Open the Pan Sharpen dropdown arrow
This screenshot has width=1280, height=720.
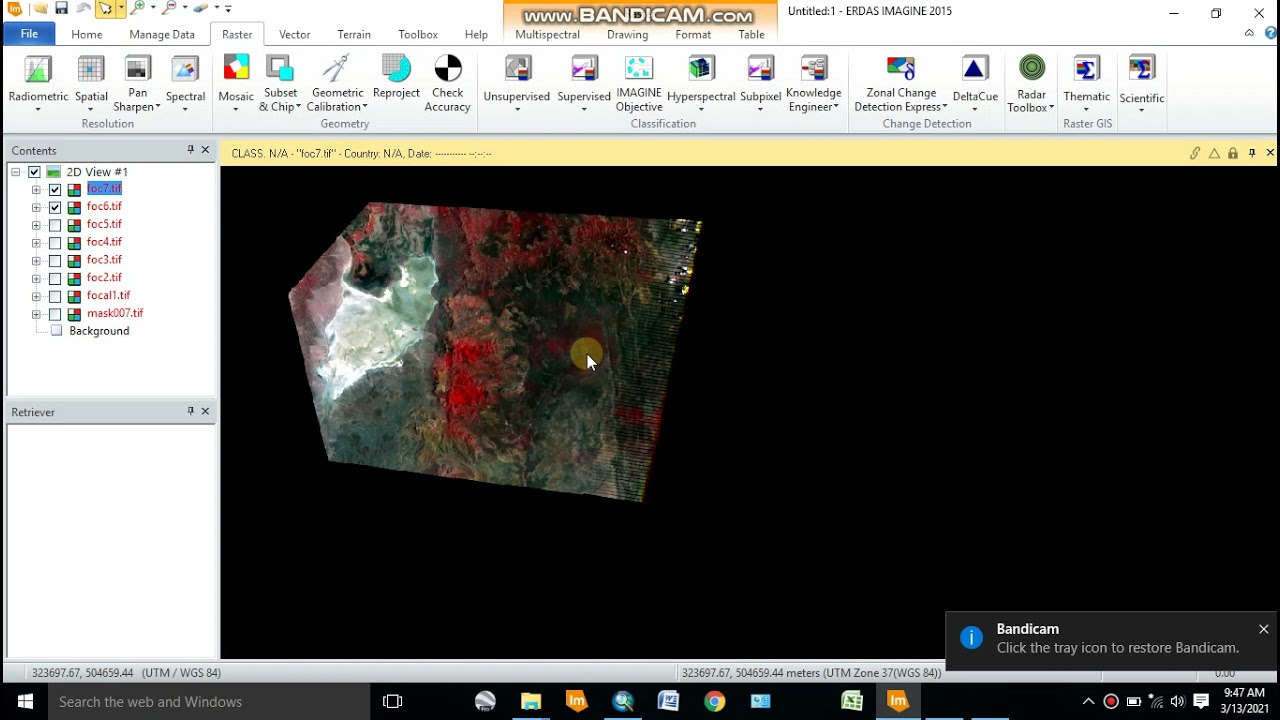(158, 108)
